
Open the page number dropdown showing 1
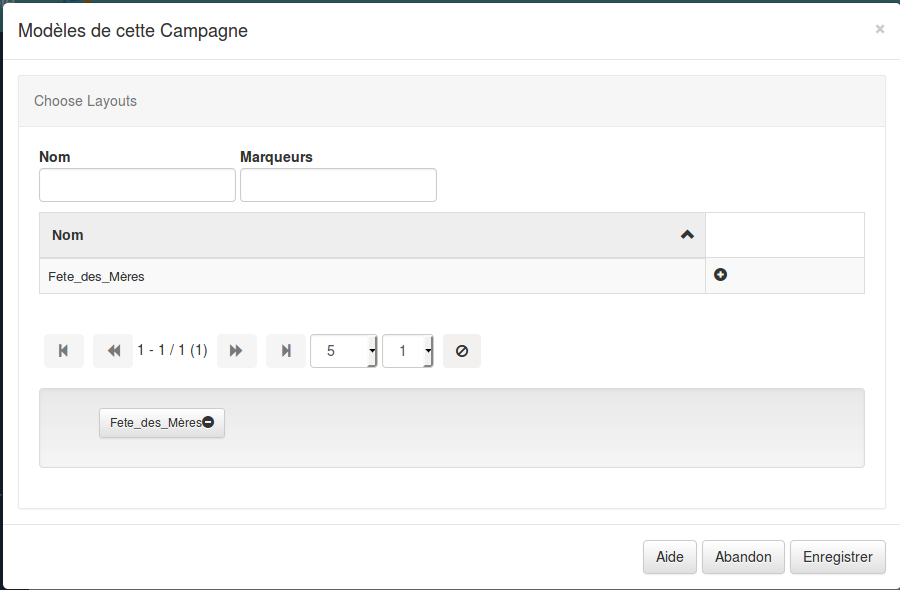(x=408, y=351)
